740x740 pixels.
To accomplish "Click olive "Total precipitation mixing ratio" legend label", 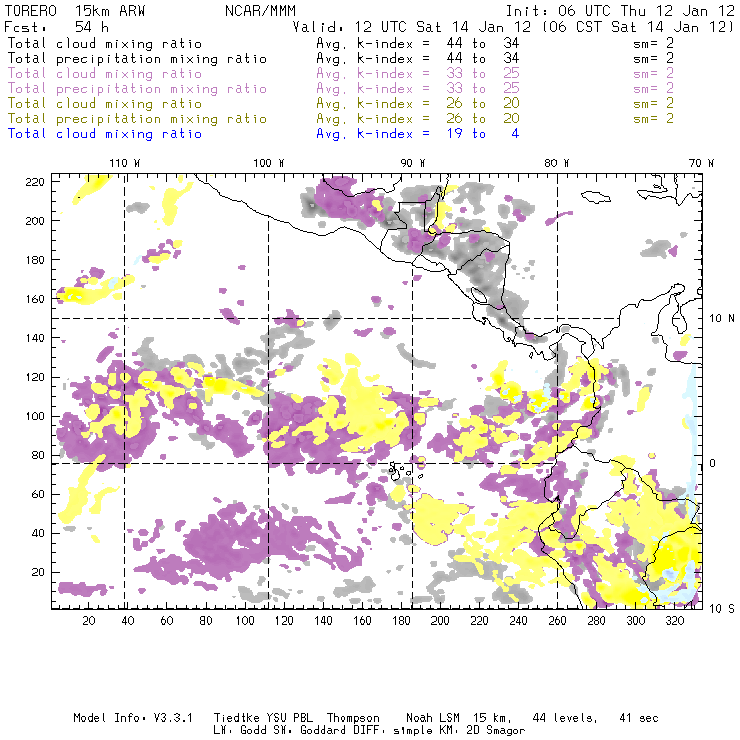I will click(137, 118).
